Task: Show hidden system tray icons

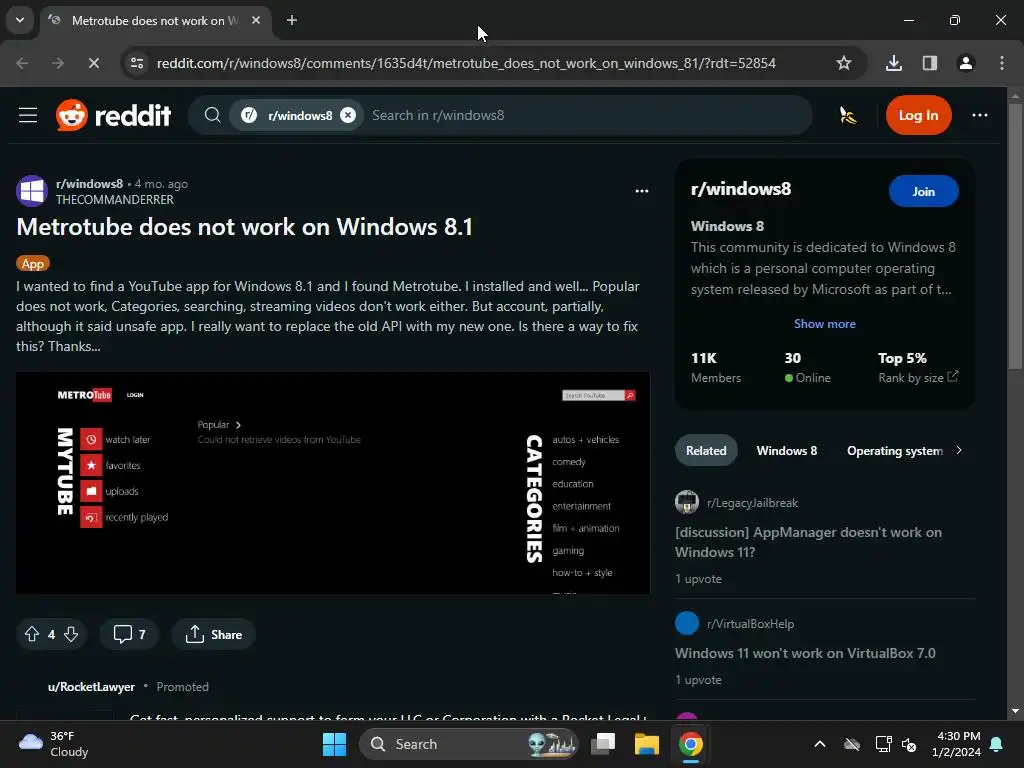Action: (x=820, y=744)
